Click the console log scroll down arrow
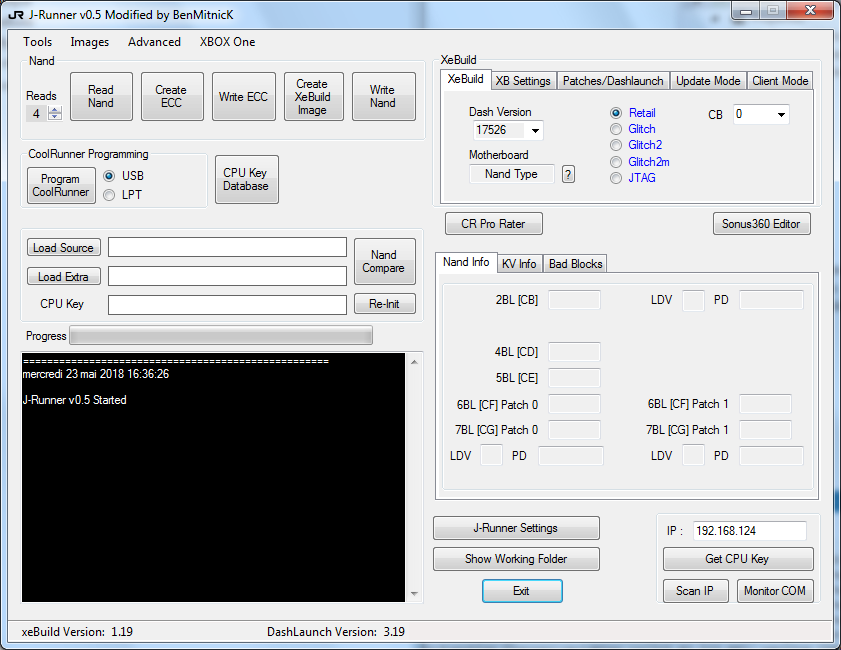Screen dimensions: 841x650 [x=414, y=594]
